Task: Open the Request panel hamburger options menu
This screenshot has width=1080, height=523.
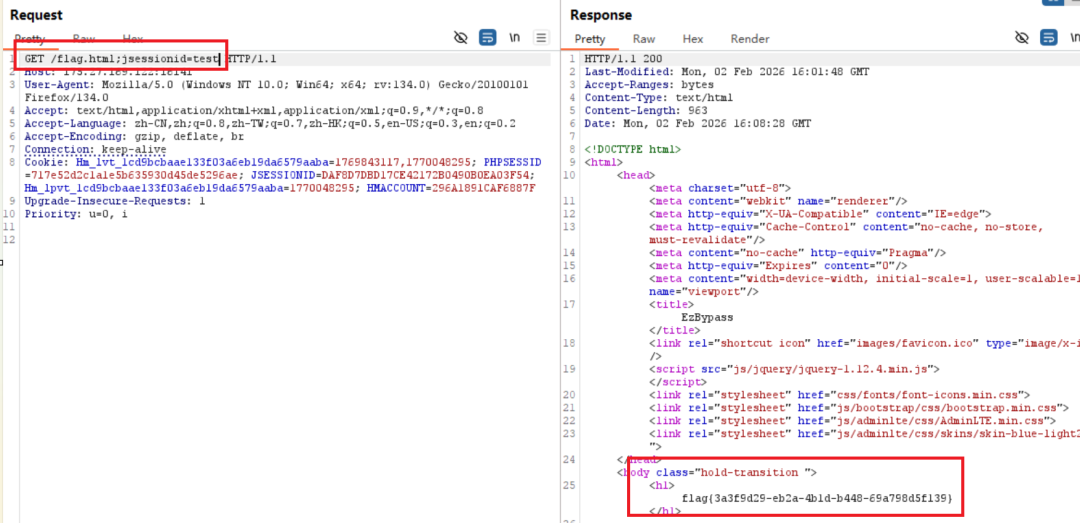Action: (x=541, y=38)
